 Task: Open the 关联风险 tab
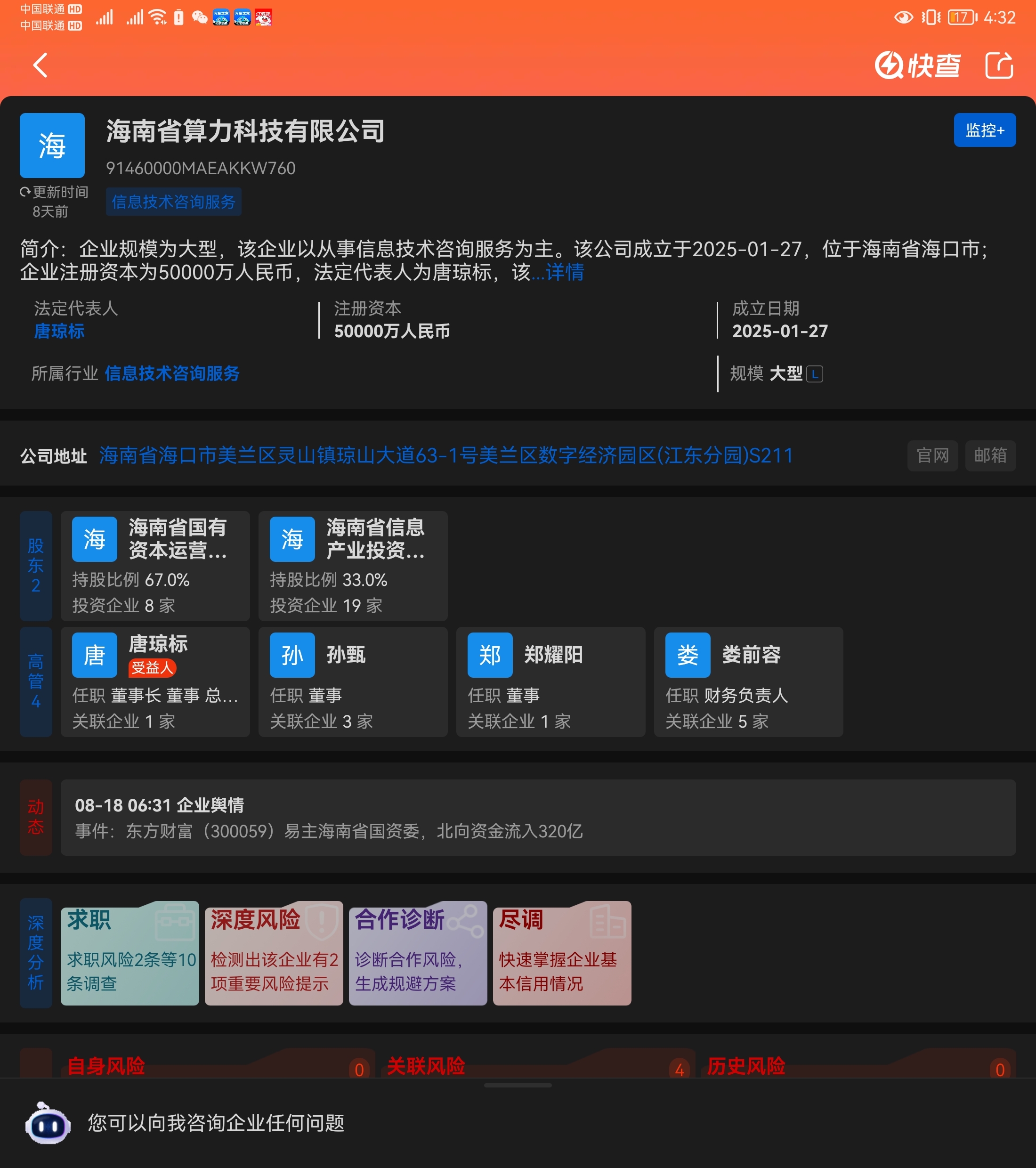(538, 1064)
